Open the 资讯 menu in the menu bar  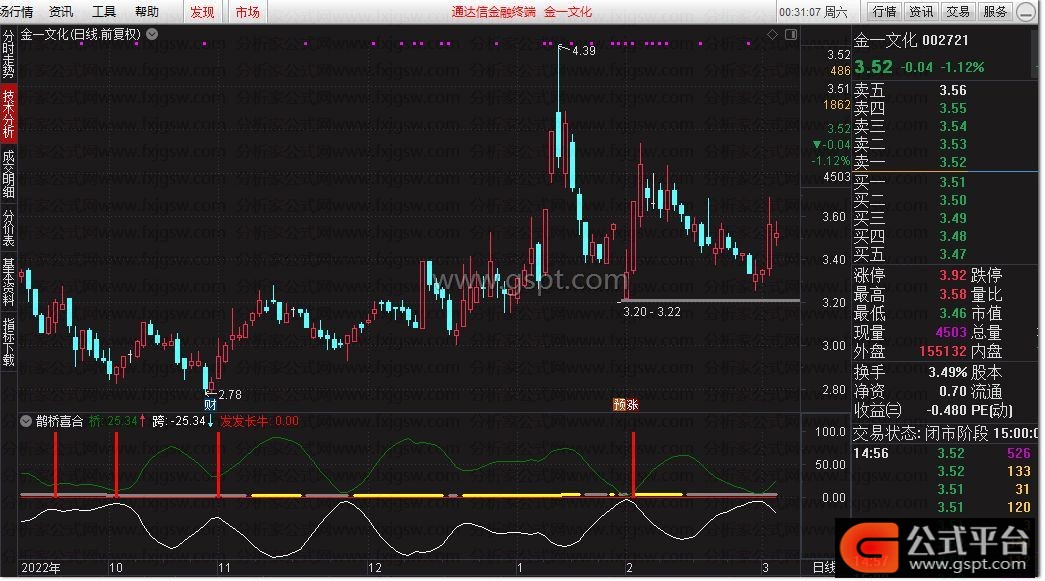click(61, 11)
